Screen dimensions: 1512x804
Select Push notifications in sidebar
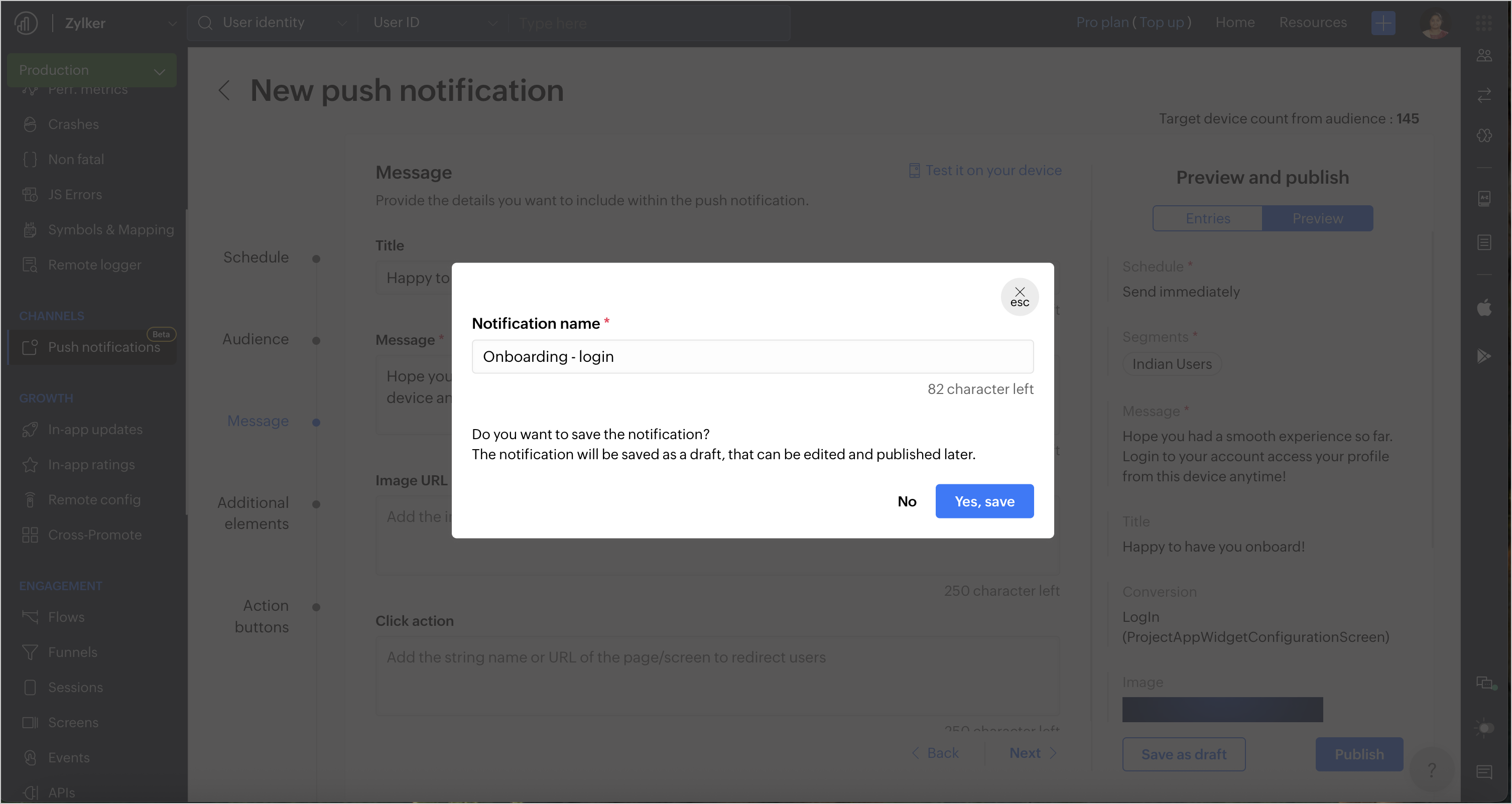[93, 347]
